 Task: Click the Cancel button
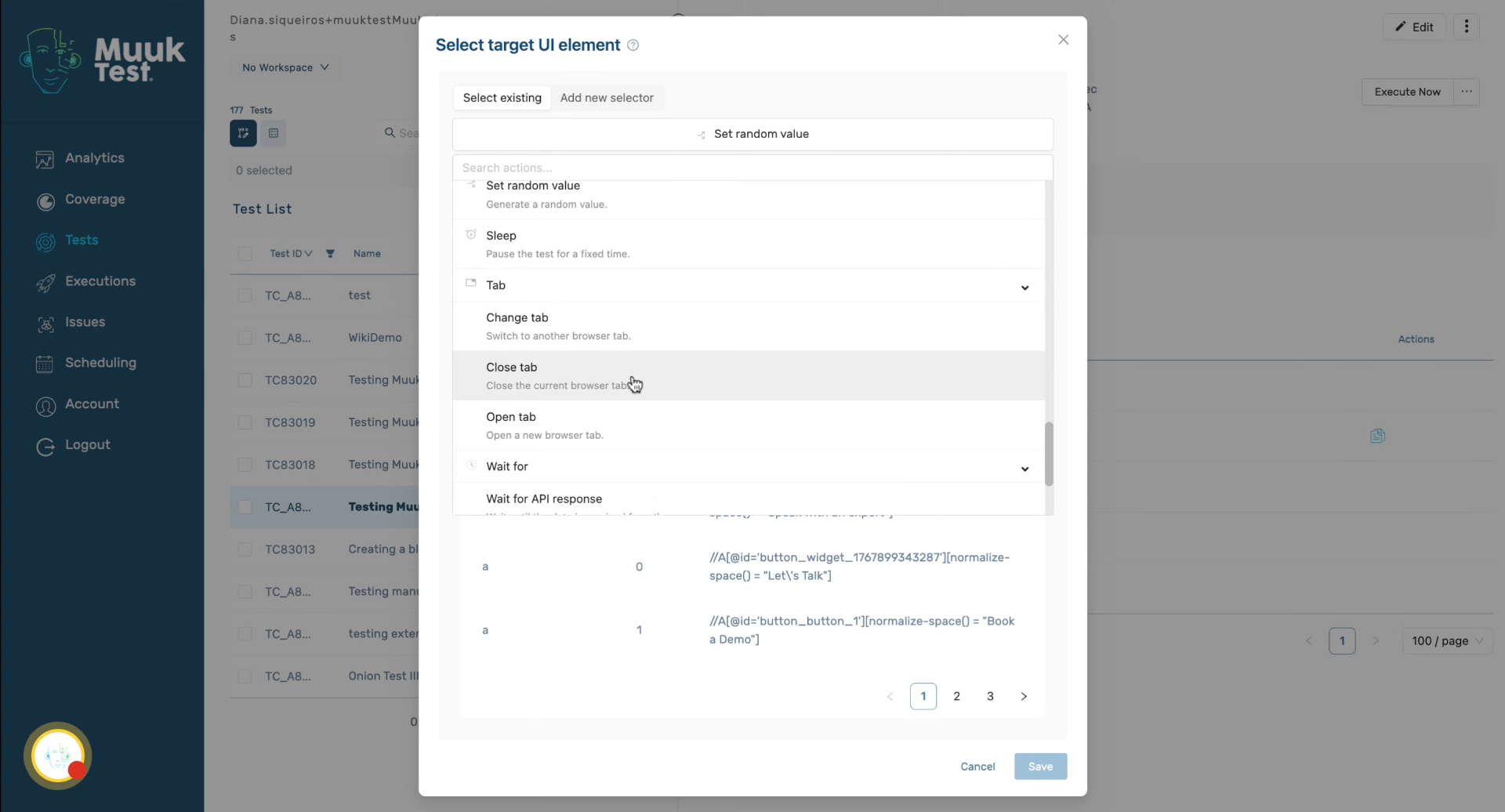pyautogui.click(x=977, y=767)
